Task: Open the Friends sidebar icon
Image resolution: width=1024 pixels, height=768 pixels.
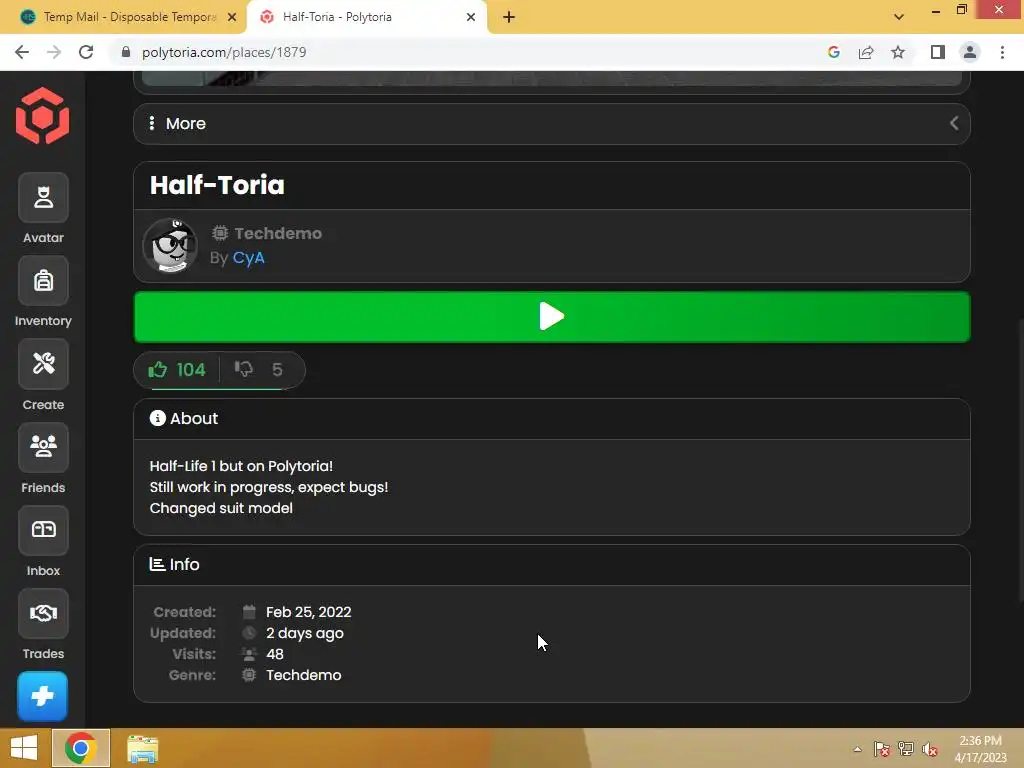Action: tap(43, 447)
